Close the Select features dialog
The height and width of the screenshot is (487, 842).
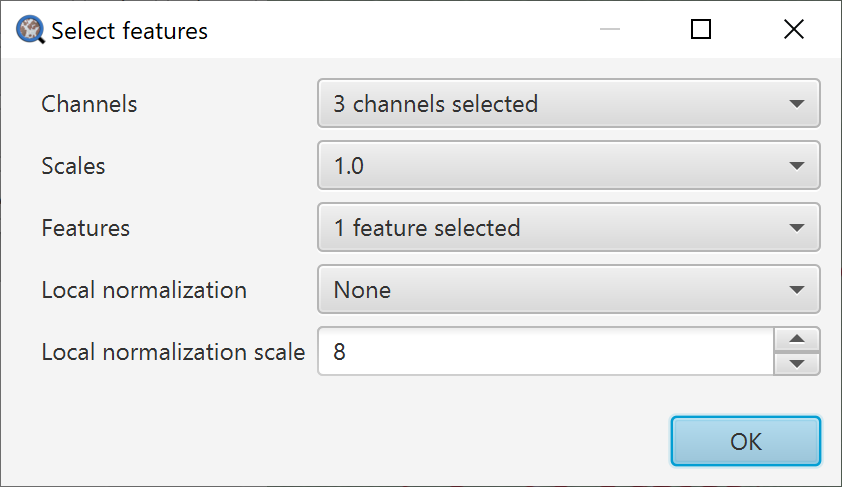click(794, 29)
